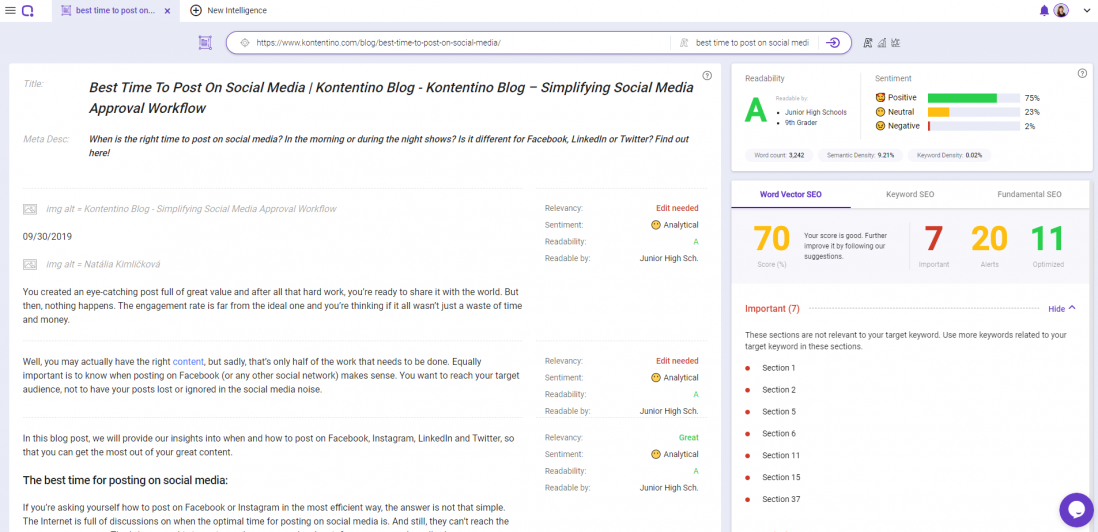The image size is (1098, 532).
Task: Submit analysis with the arrow button
Action: 833,43
